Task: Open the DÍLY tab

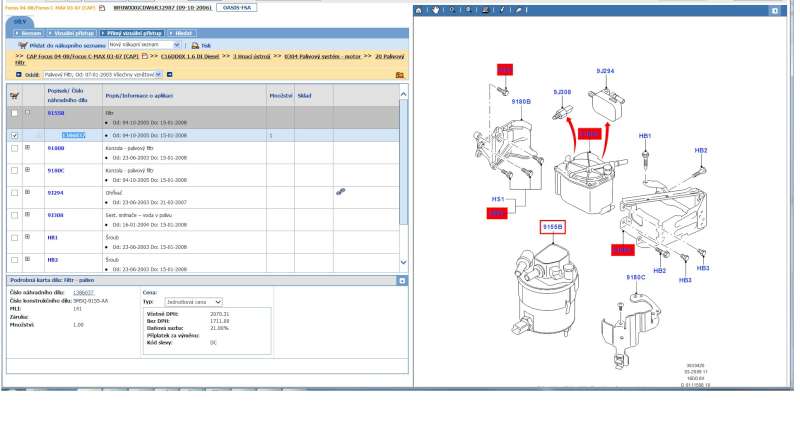Action: (20, 21)
